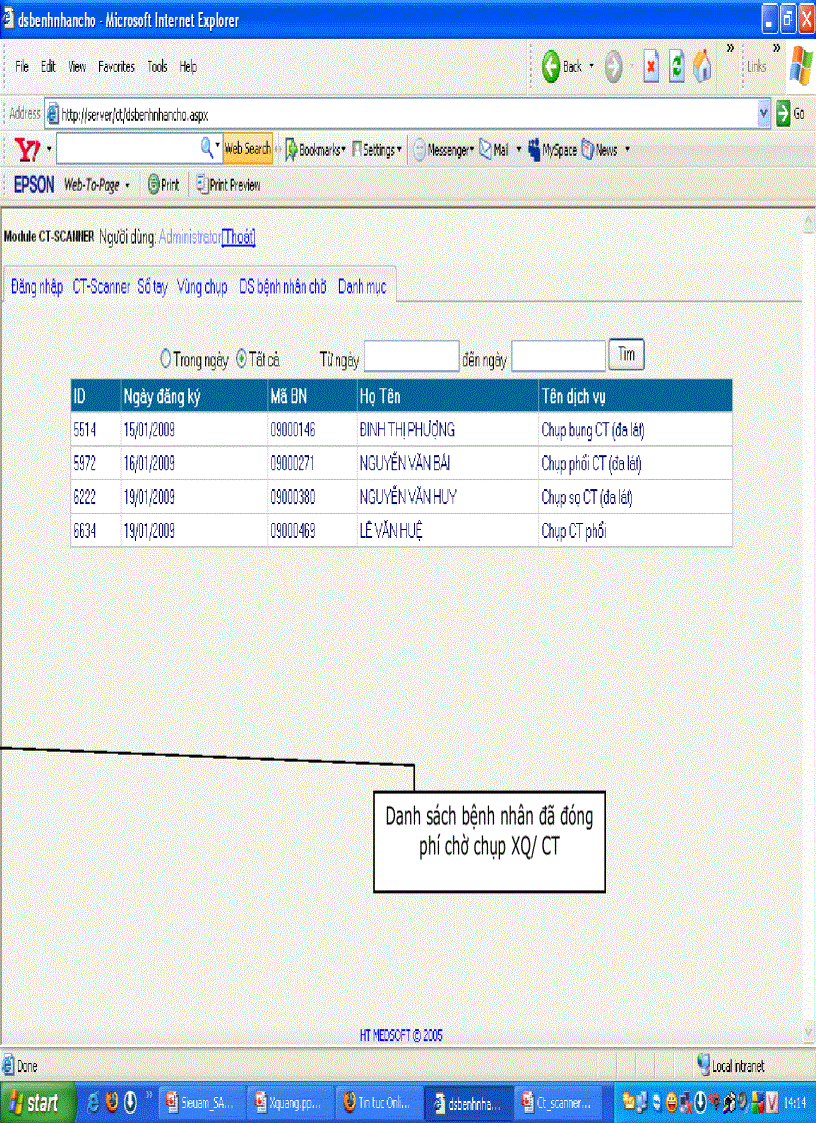Click the Thoát logout link

coord(237,238)
